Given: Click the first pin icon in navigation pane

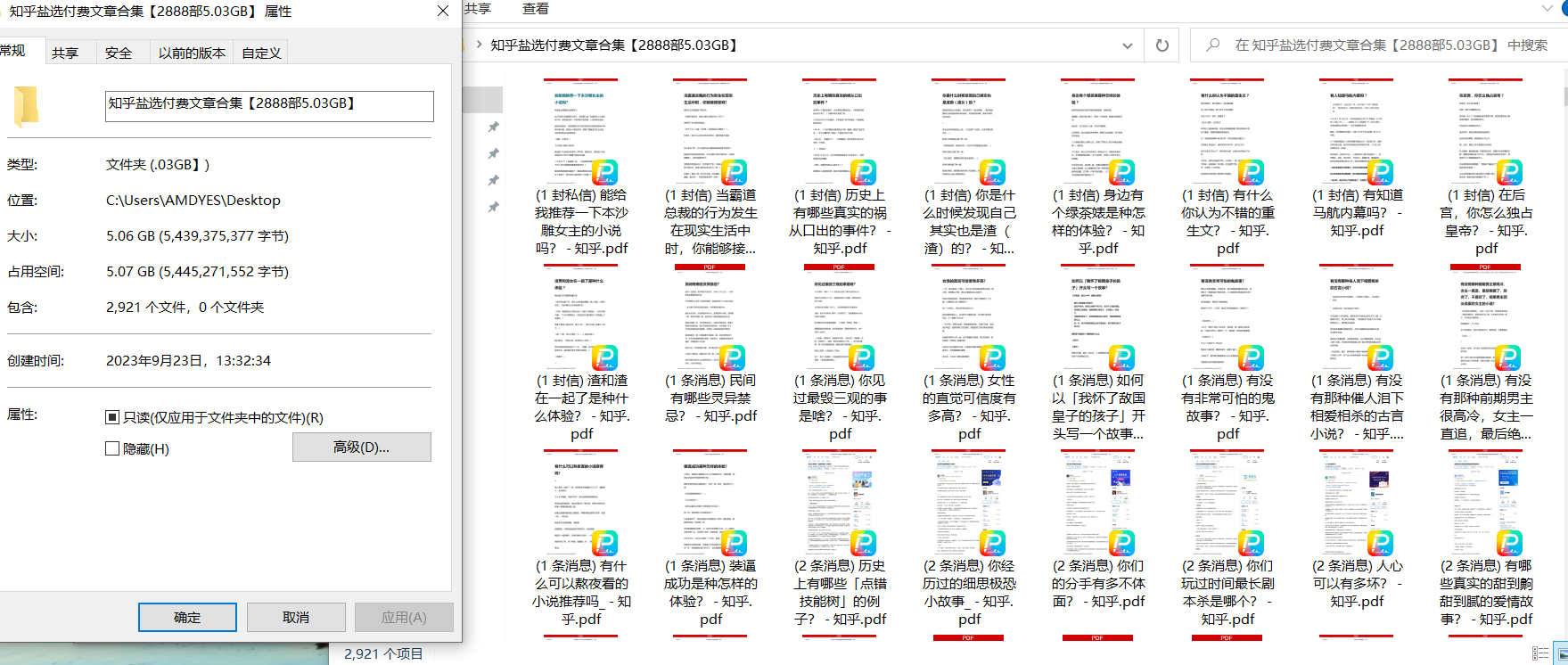Looking at the screenshot, I should tap(493, 127).
